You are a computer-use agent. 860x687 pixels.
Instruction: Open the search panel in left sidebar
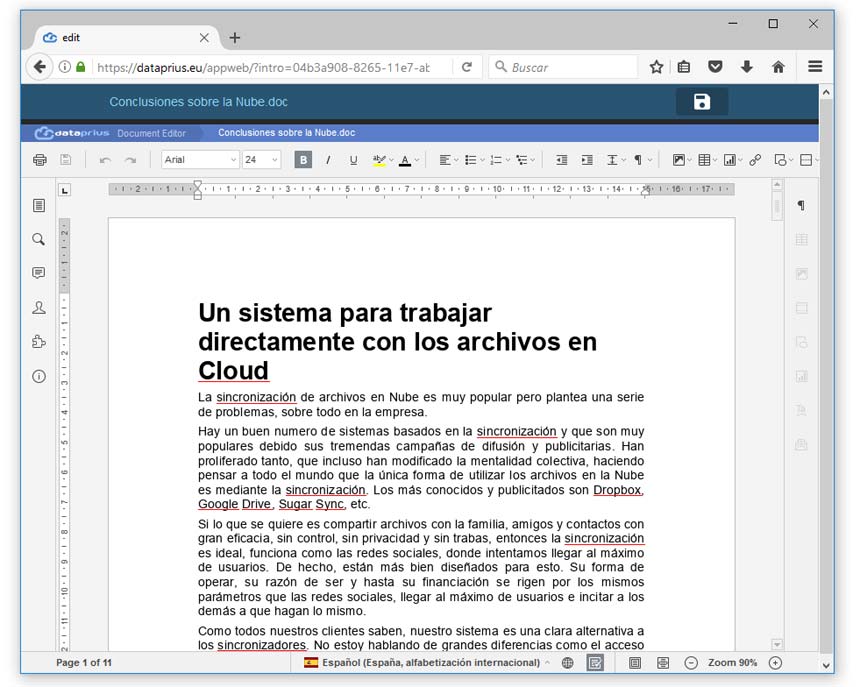tap(38, 240)
